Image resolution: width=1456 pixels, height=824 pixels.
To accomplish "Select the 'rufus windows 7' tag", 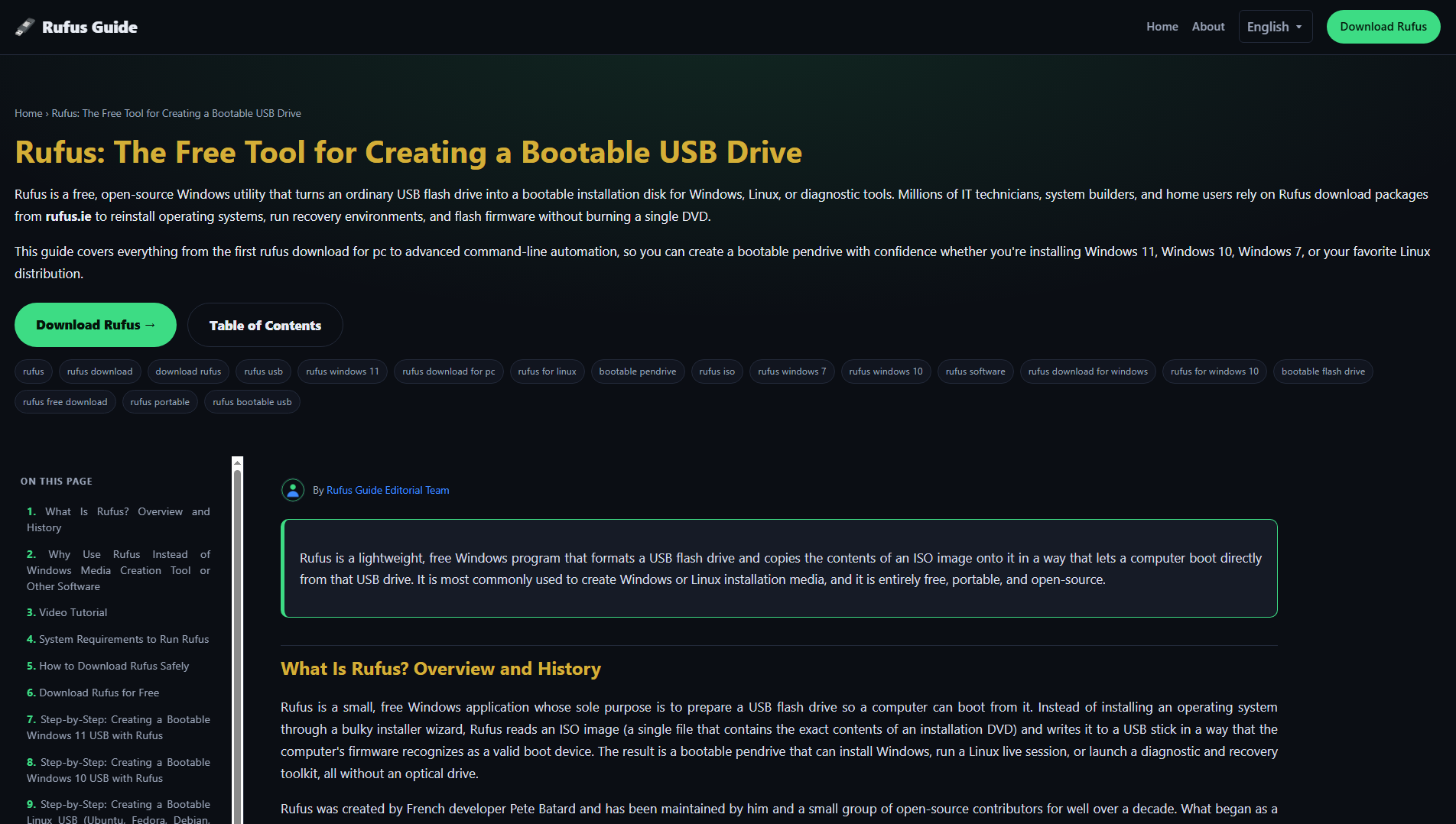I will coord(792,371).
